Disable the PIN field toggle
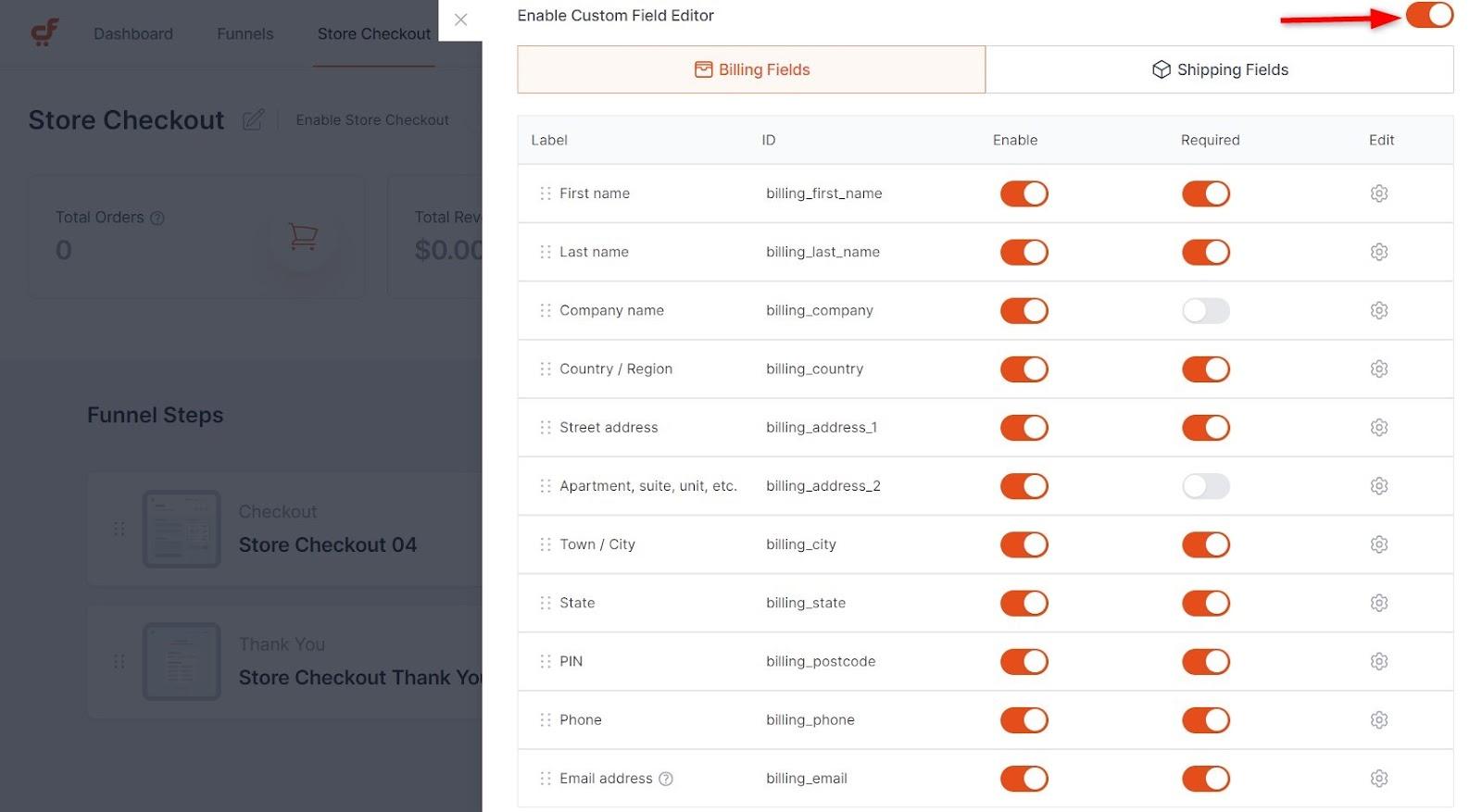Viewport: 1482px width, 812px height. pos(1024,661)
